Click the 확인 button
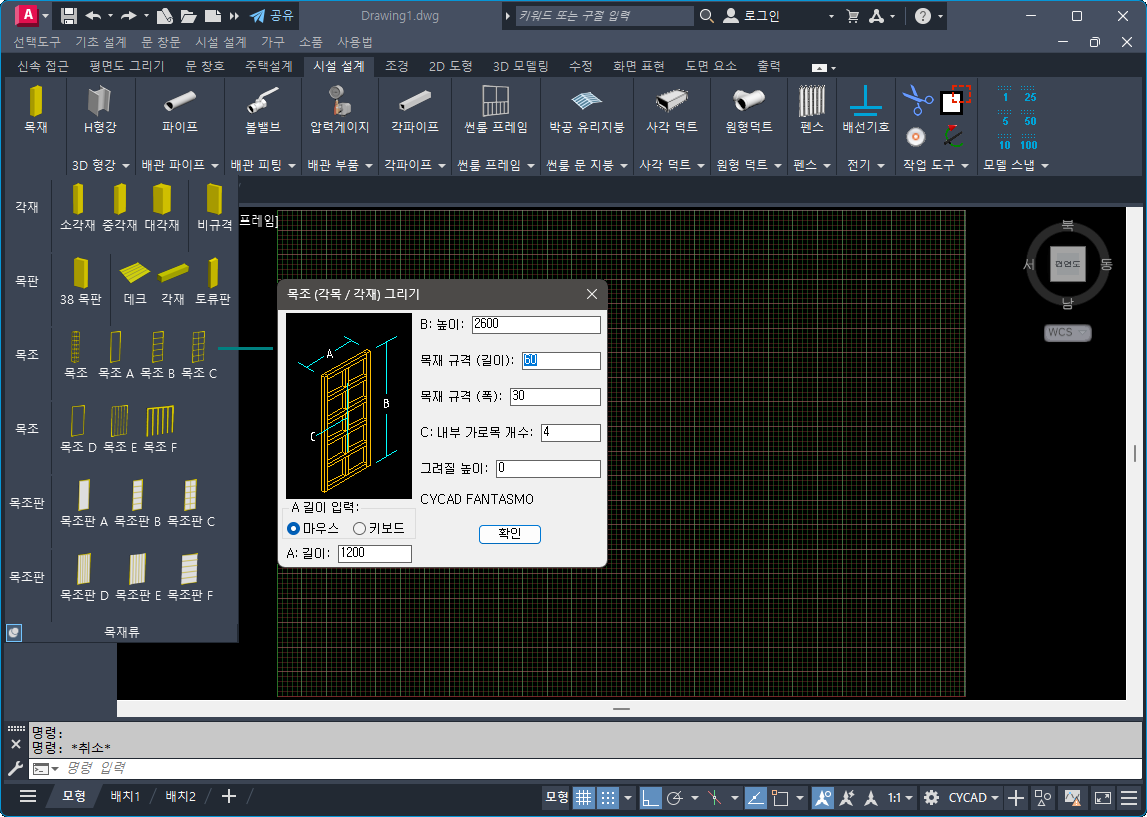Image resolution: width=1147 pixels, height=817 pixels. (510, 534)
